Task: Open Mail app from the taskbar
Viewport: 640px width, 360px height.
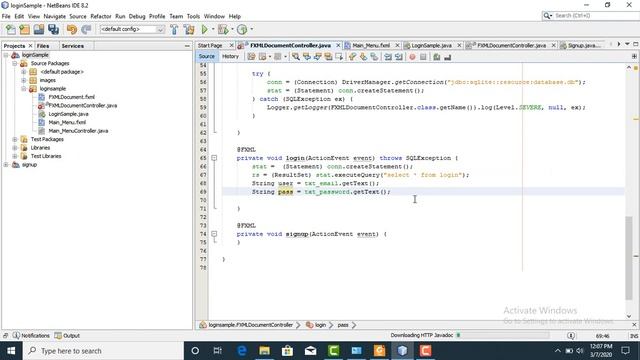Action: pyautogui.click(x=310, y=351)
